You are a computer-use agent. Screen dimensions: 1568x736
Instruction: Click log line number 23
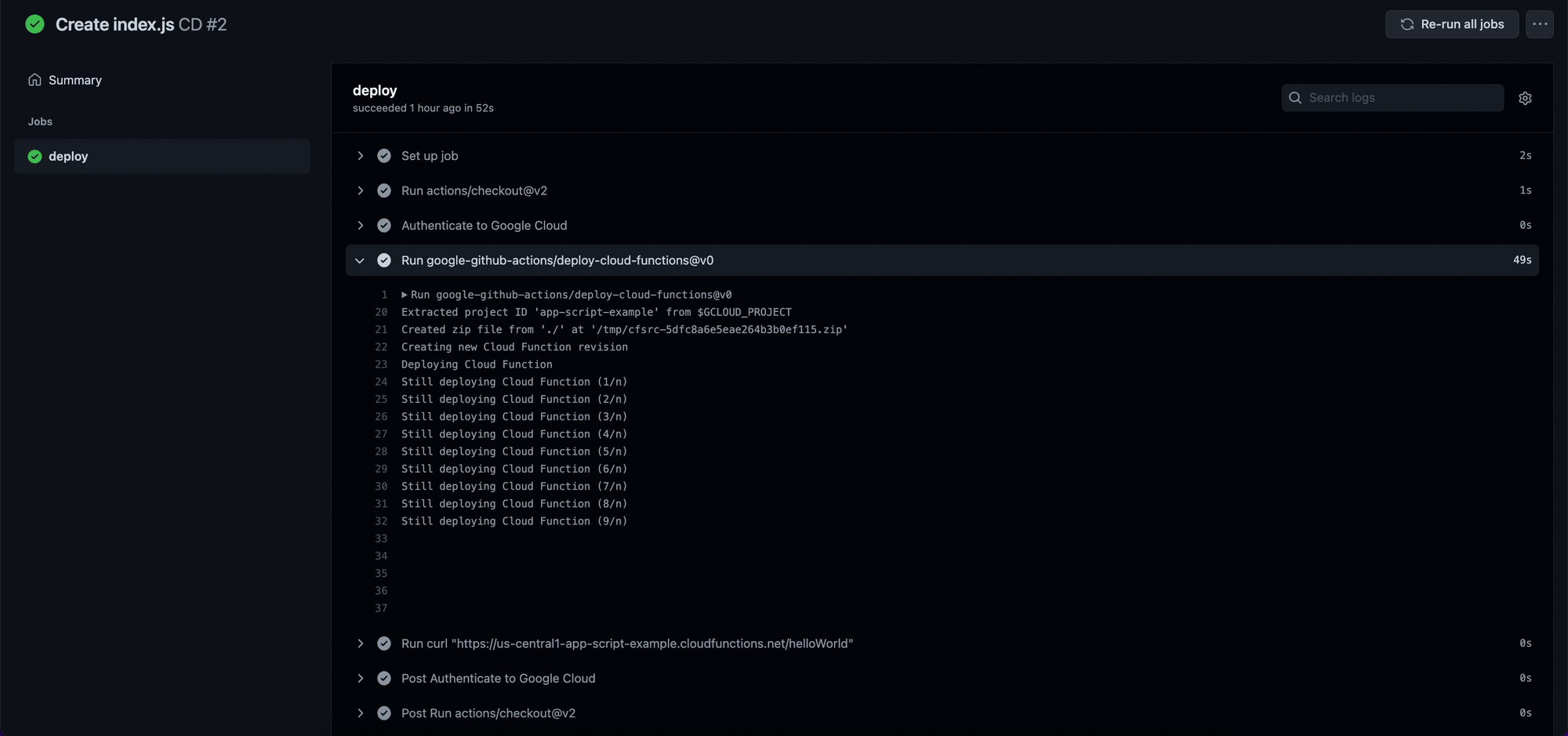[381, 364]
